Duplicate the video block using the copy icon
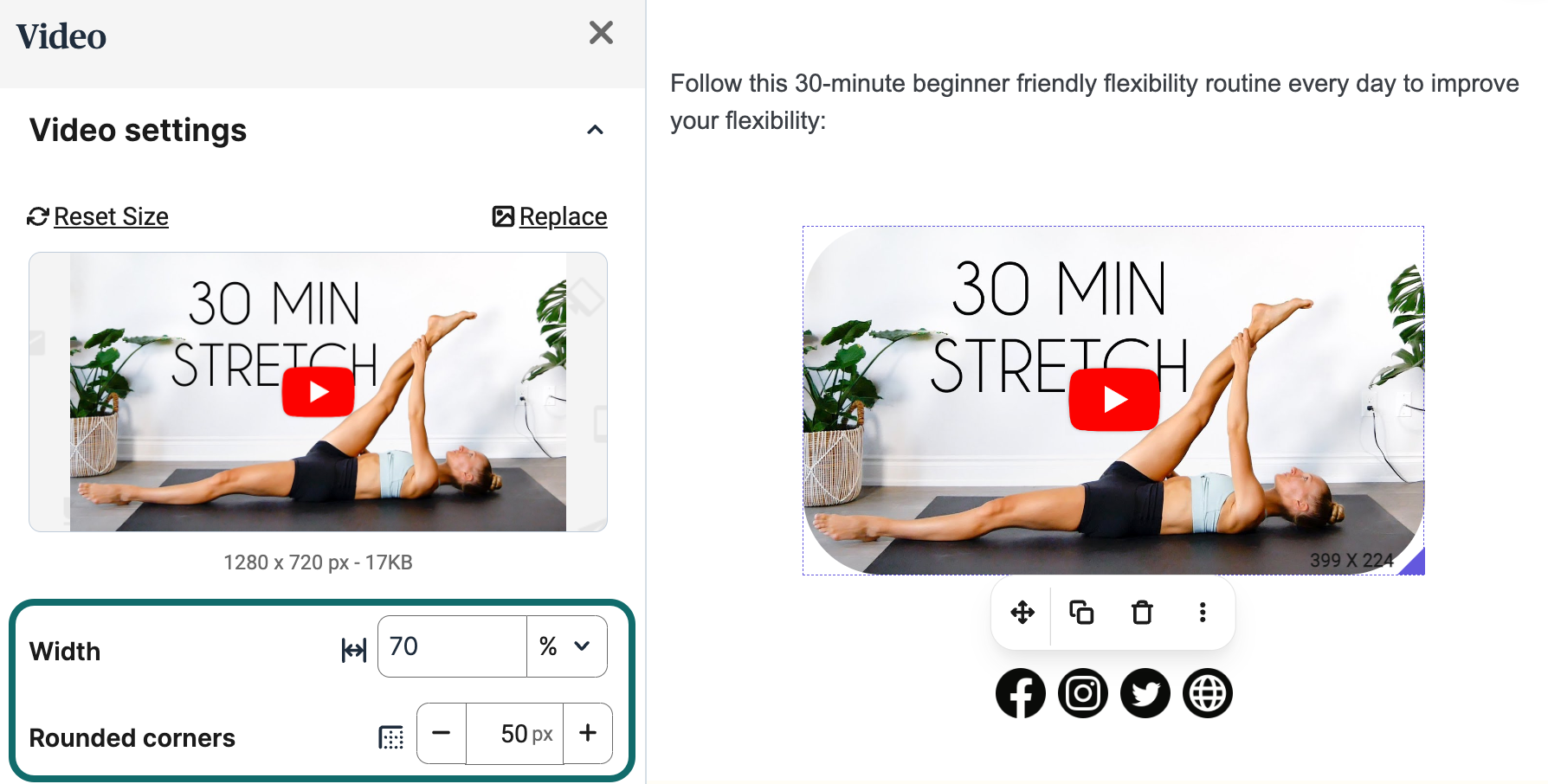 coord(1081,613)
